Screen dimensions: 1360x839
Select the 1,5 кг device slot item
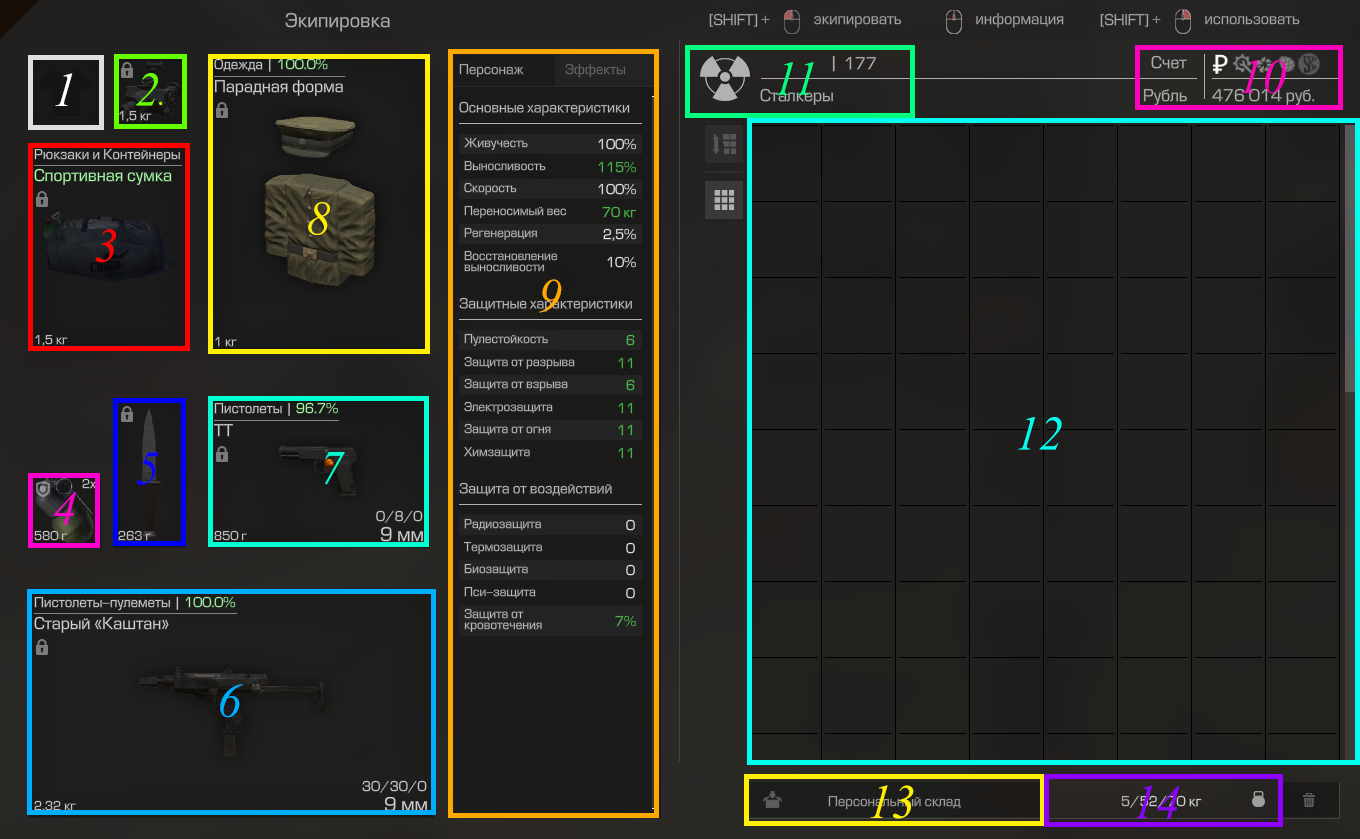tap(150, 91)
